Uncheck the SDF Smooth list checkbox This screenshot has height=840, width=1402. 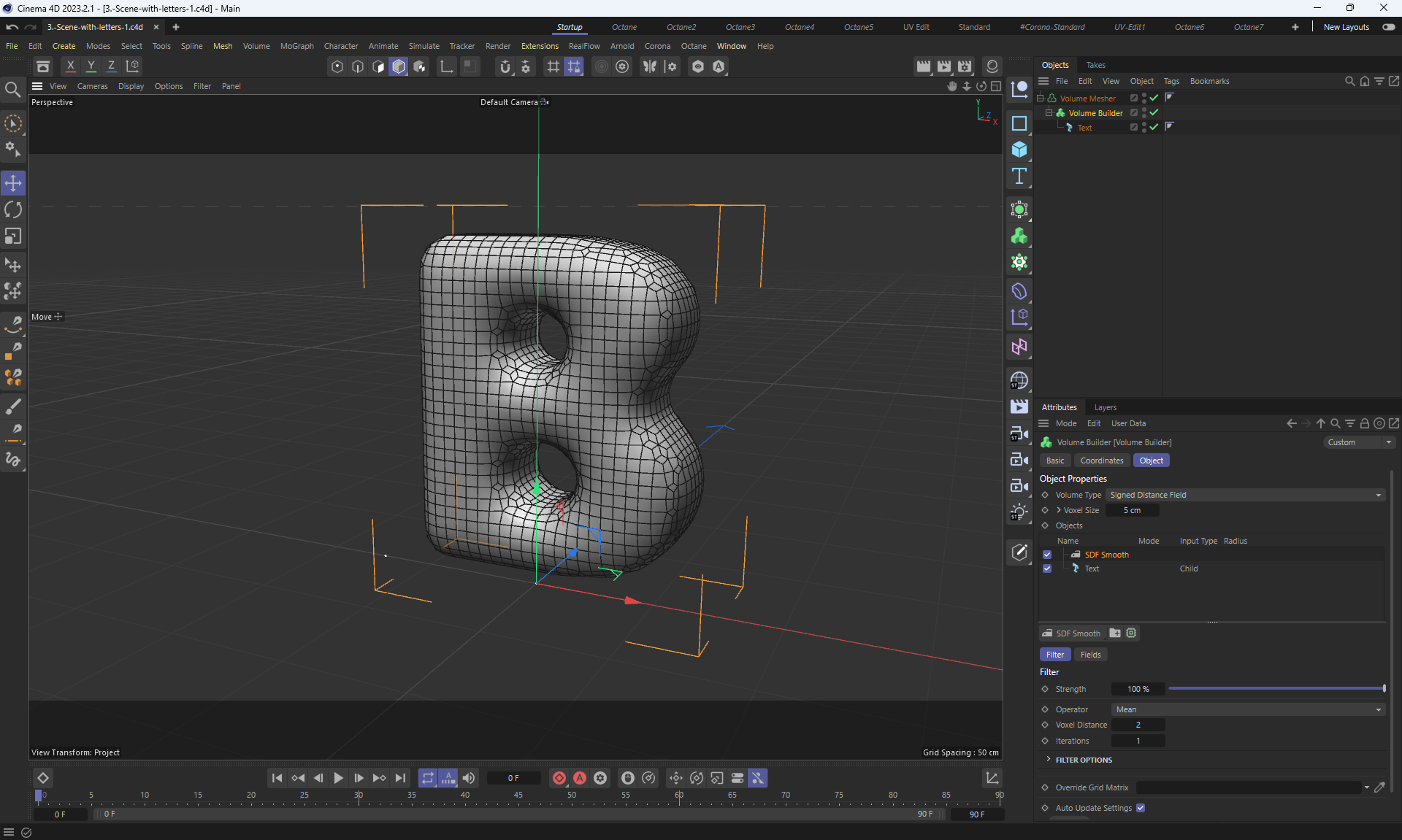[1047, 555]
